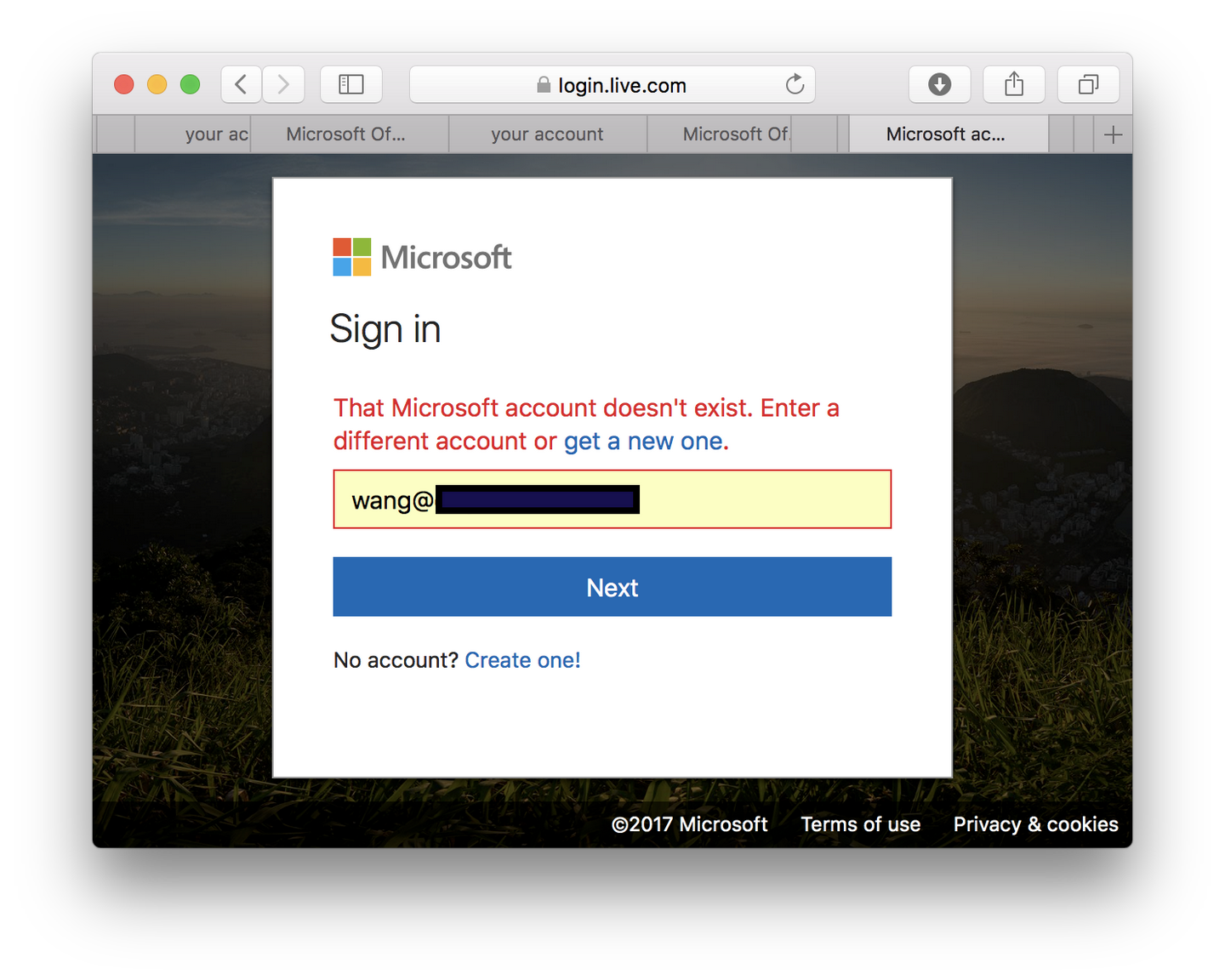Click the Microsoft logo
1225x980 pixels.
[422, 257]
